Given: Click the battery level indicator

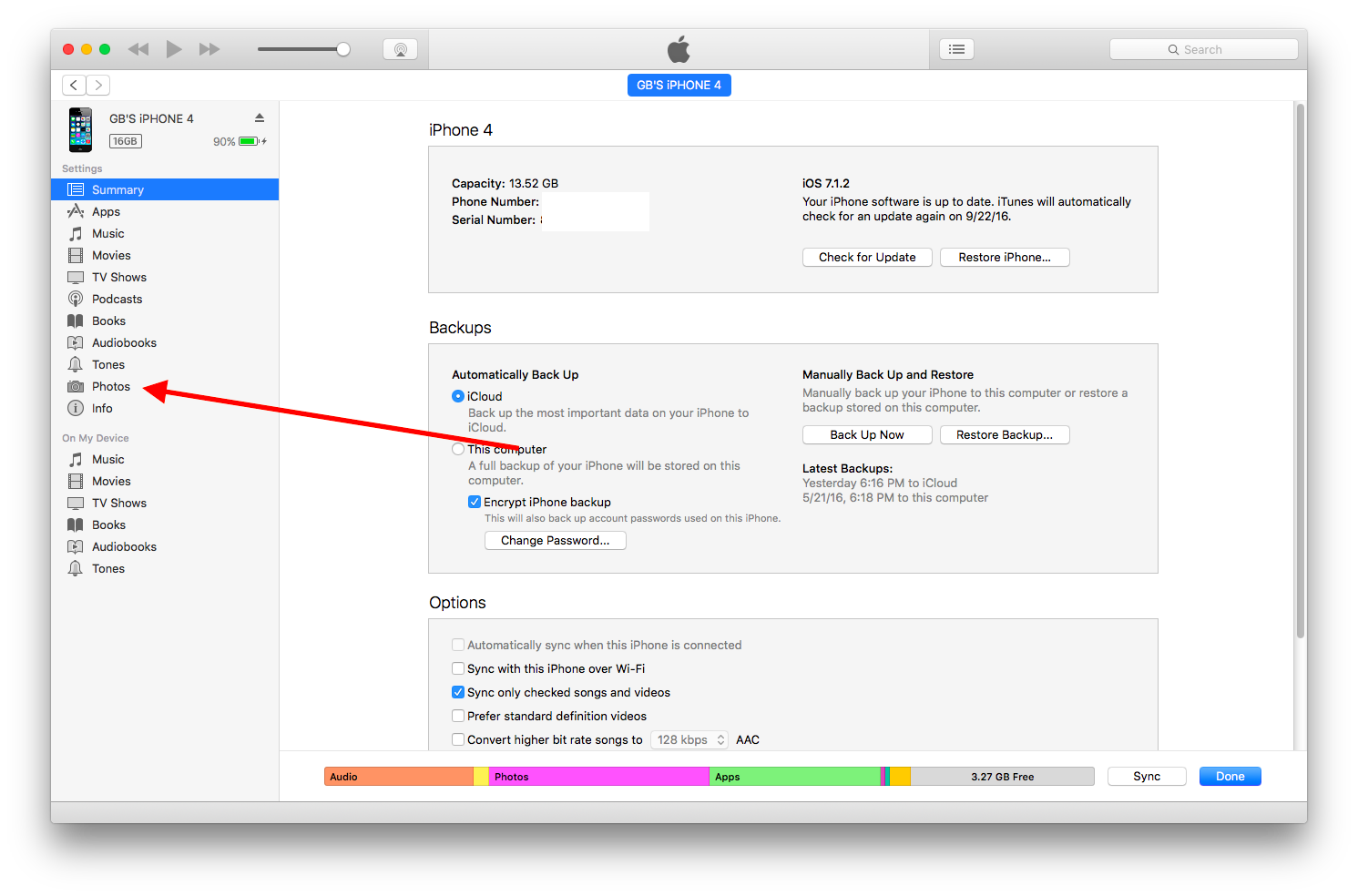Looking at the screenshot, I should click(249, 141).
